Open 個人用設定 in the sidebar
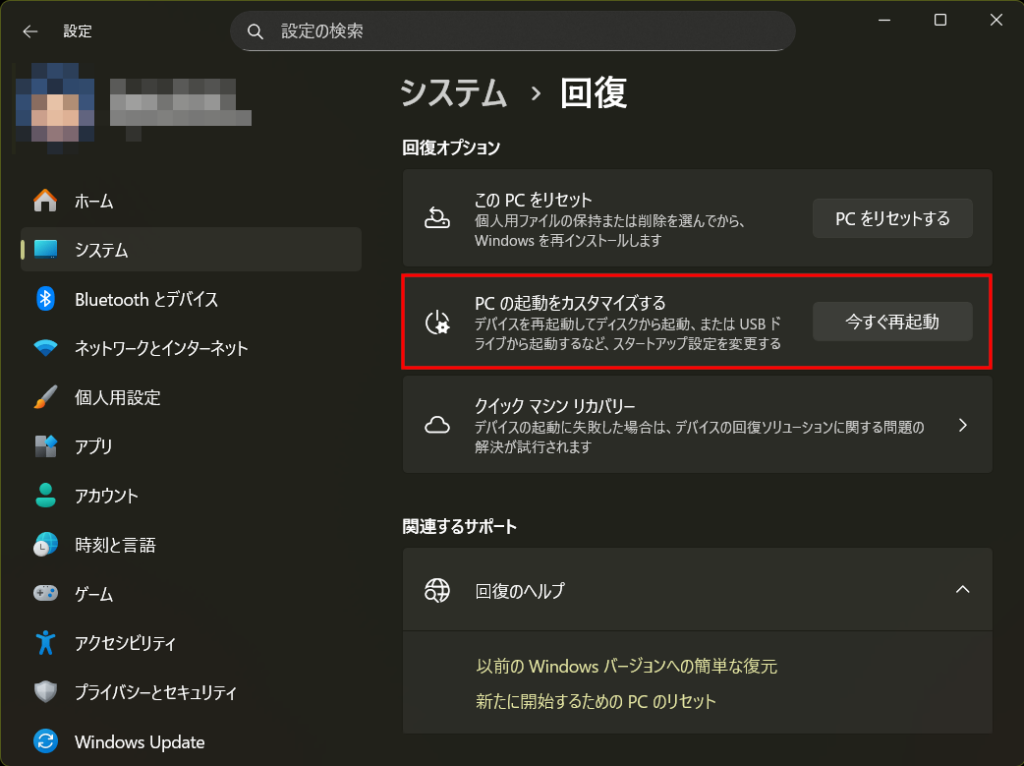 click(191, 397)
